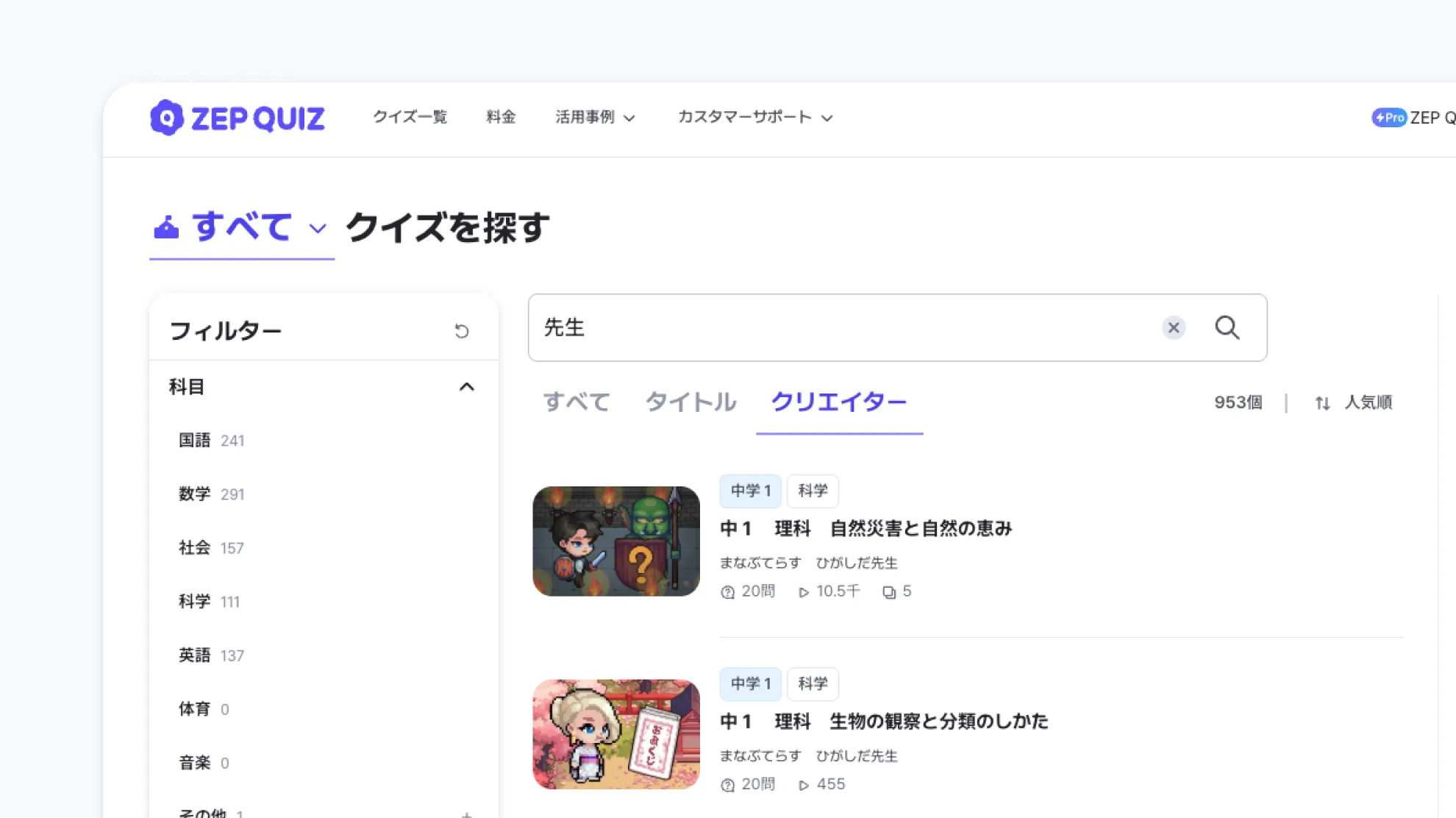Viewport: 1456px width, 818px height.
Task: Click the magnifying glass search icon
Action: point(1227,327)
